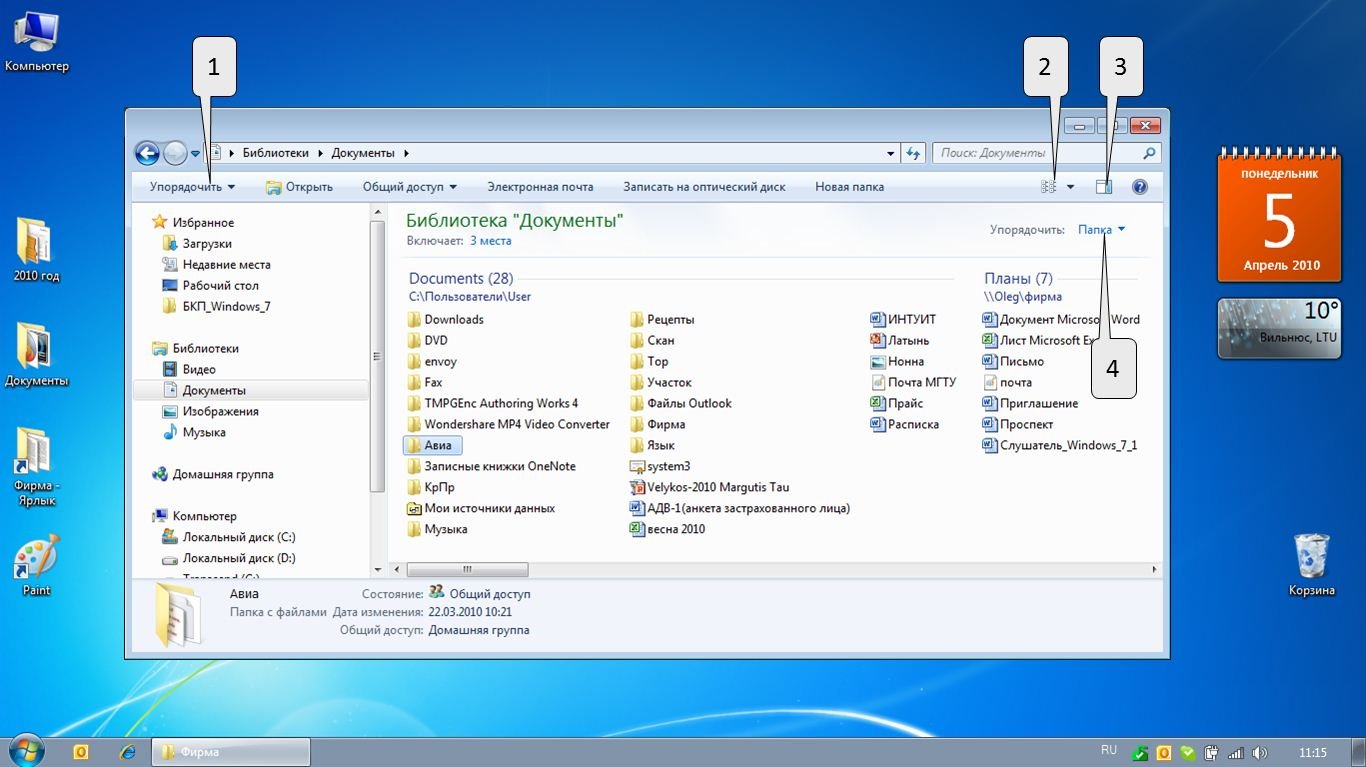
Task: Click the change view icon
Action: [1049, 187]
